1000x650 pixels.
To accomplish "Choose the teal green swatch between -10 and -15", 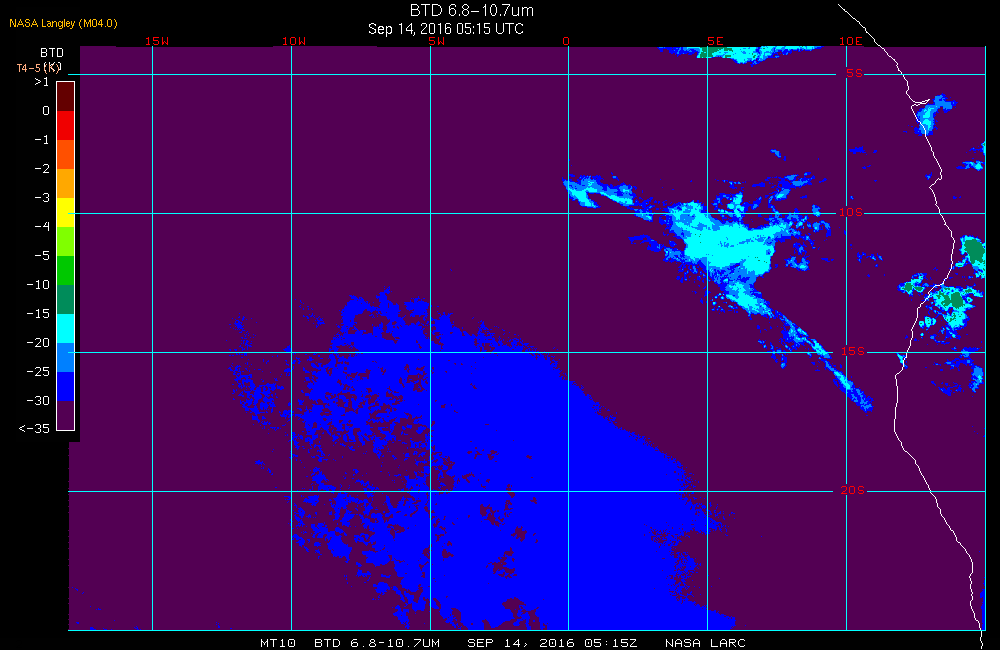I will click(66, 299).
